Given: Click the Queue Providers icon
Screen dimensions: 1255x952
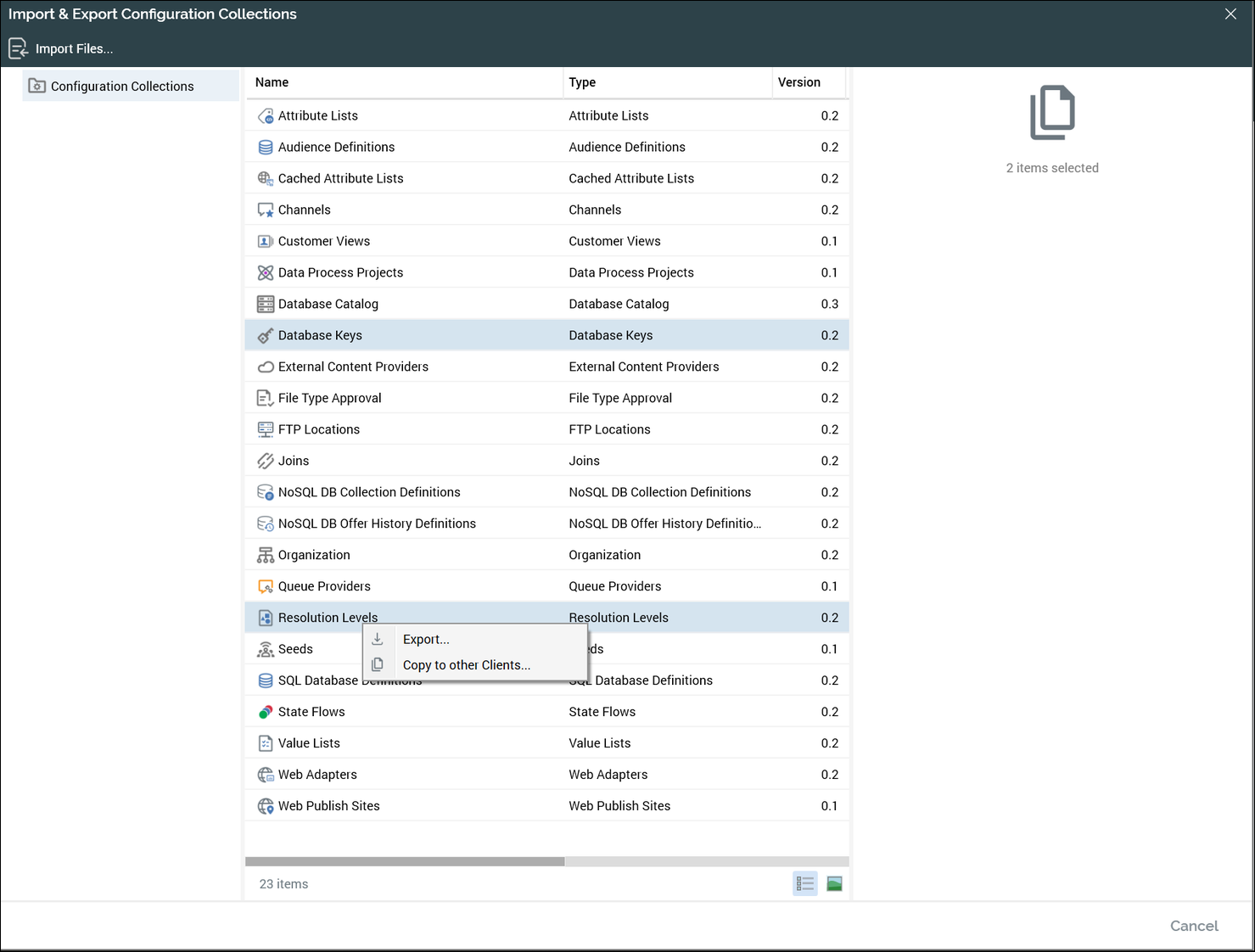Looking at the screenshot, I should point(266,587).
